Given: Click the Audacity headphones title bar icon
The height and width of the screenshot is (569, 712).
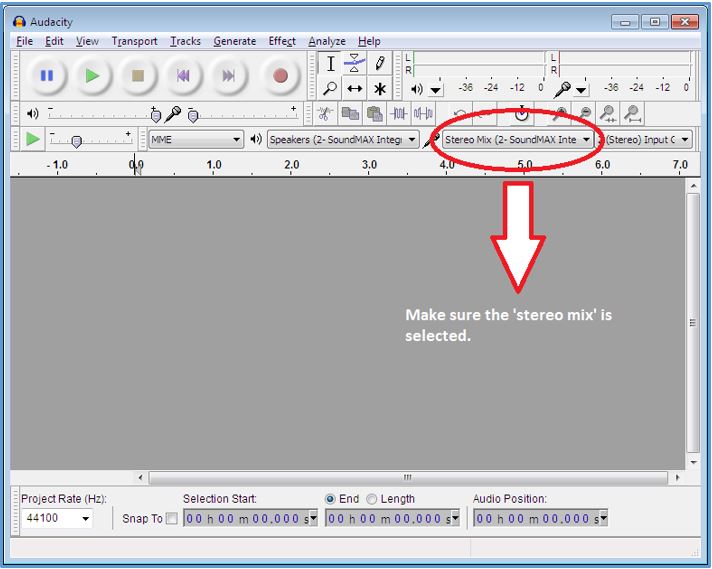Looking at the screenshot, I should coord(19,21).
